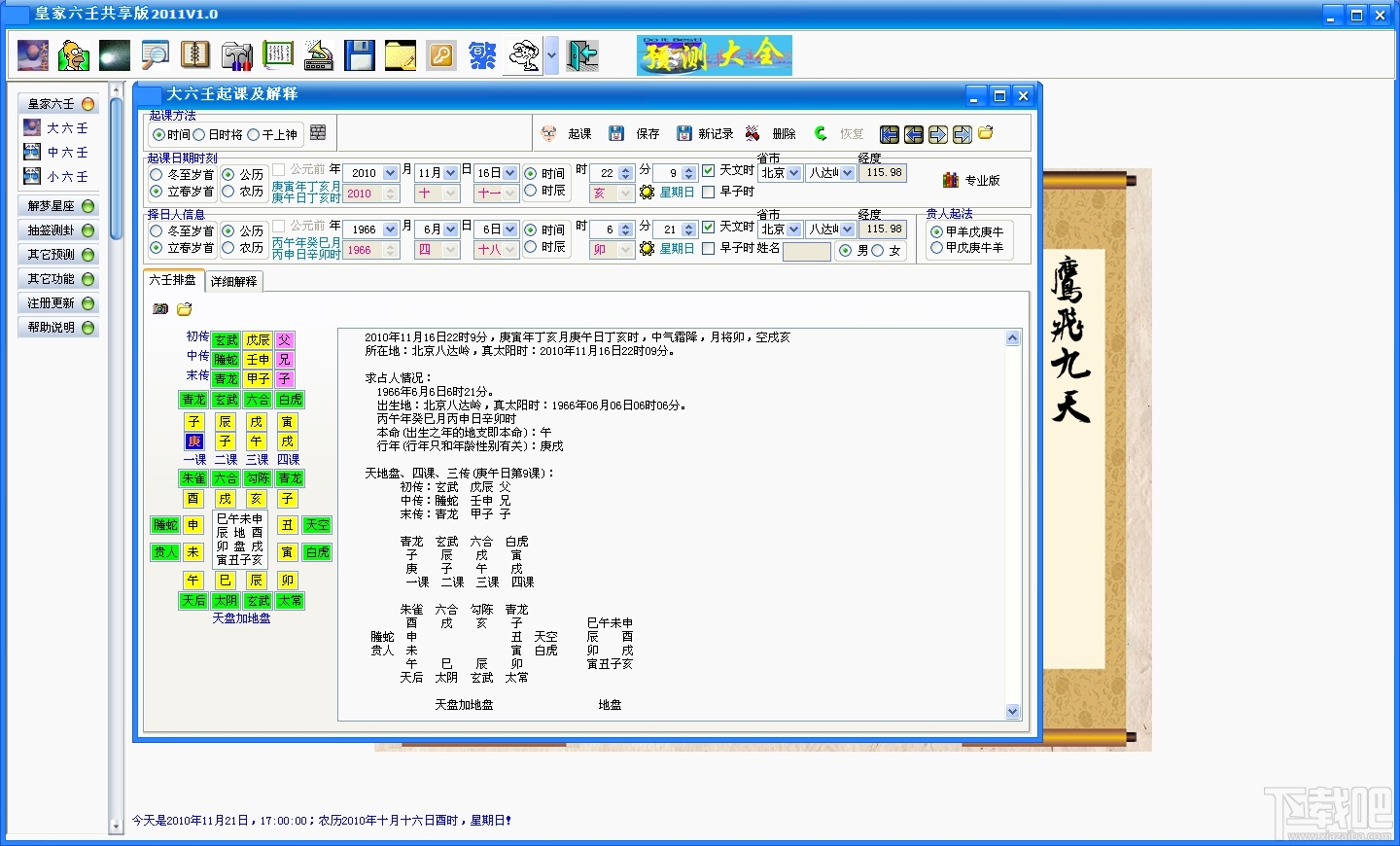Select the 日时将 radio option

218,135
